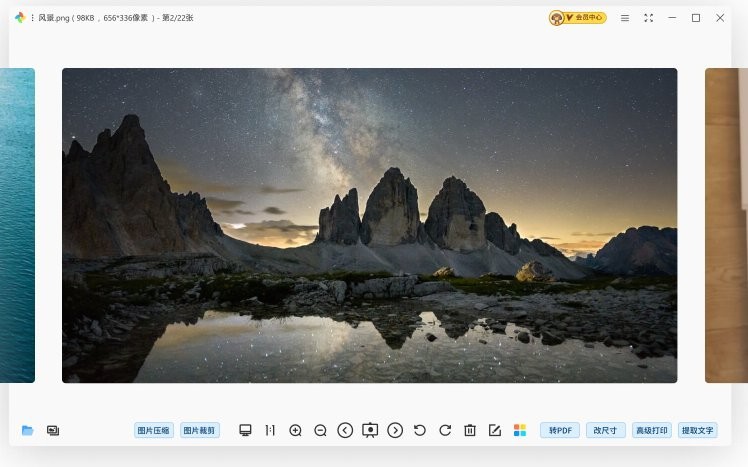Viewport: 748px width, 467px height.
Task: Click the colorful four-square grid icon
Action: [520, 430]
